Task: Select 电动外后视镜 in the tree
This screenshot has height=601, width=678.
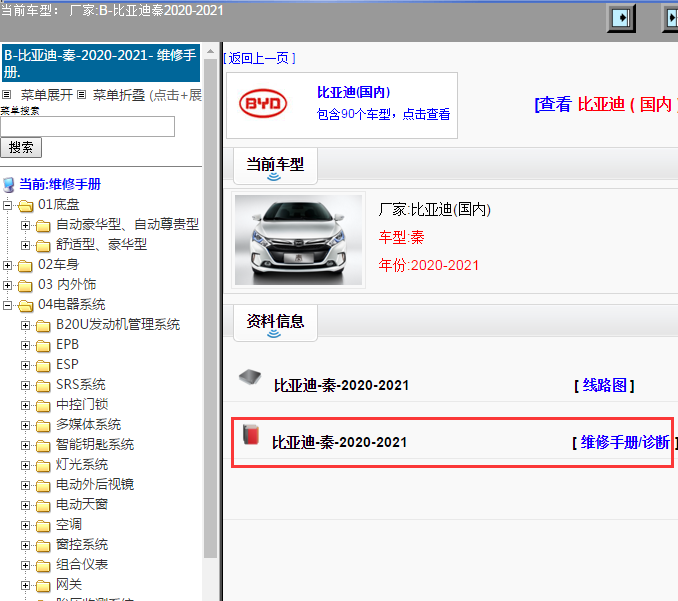Action: [x=95, y=484]
